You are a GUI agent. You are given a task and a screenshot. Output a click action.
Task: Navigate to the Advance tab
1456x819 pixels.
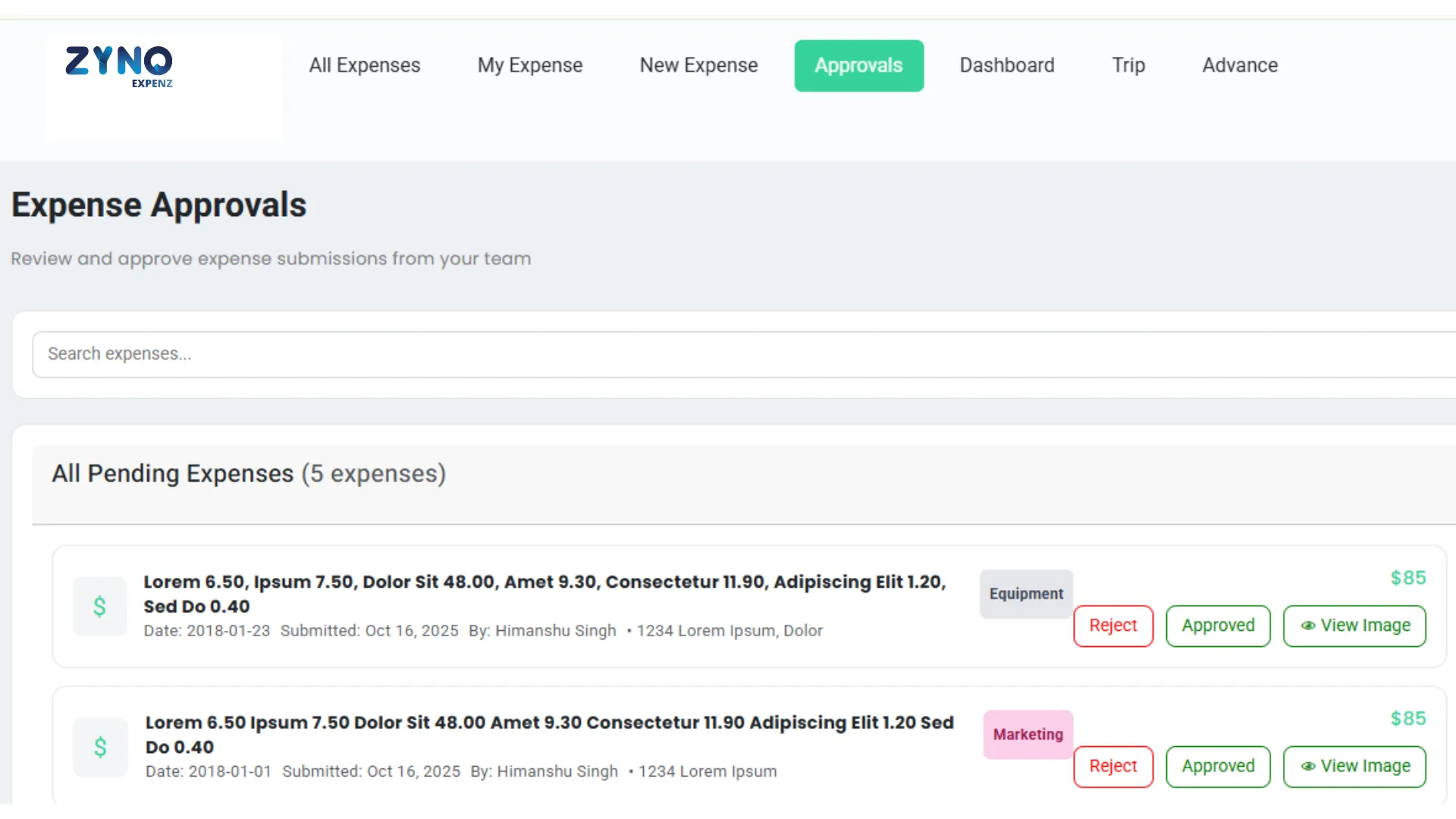pos(1239,66)
